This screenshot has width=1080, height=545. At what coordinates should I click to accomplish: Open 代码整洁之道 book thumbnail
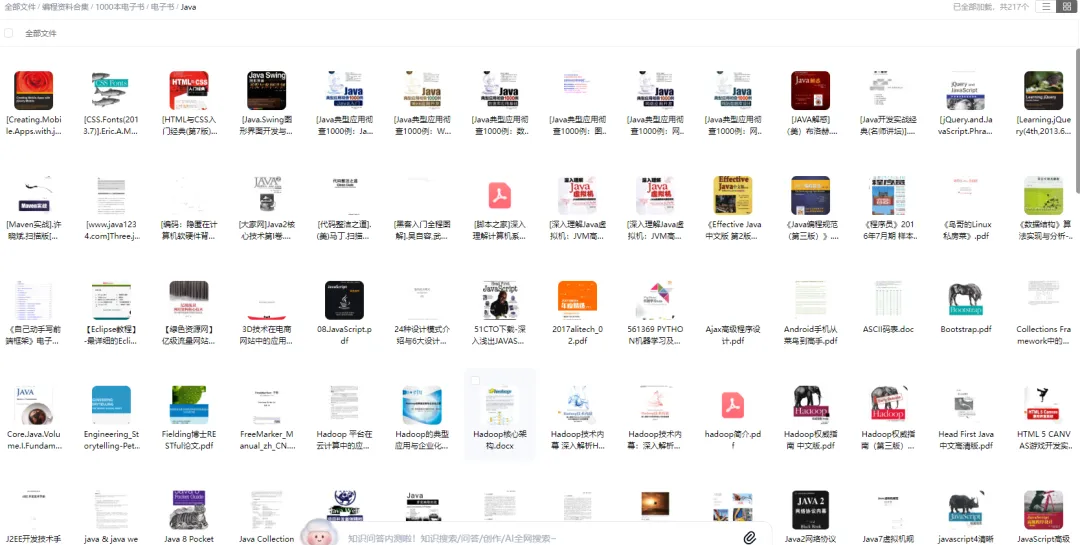344,195
